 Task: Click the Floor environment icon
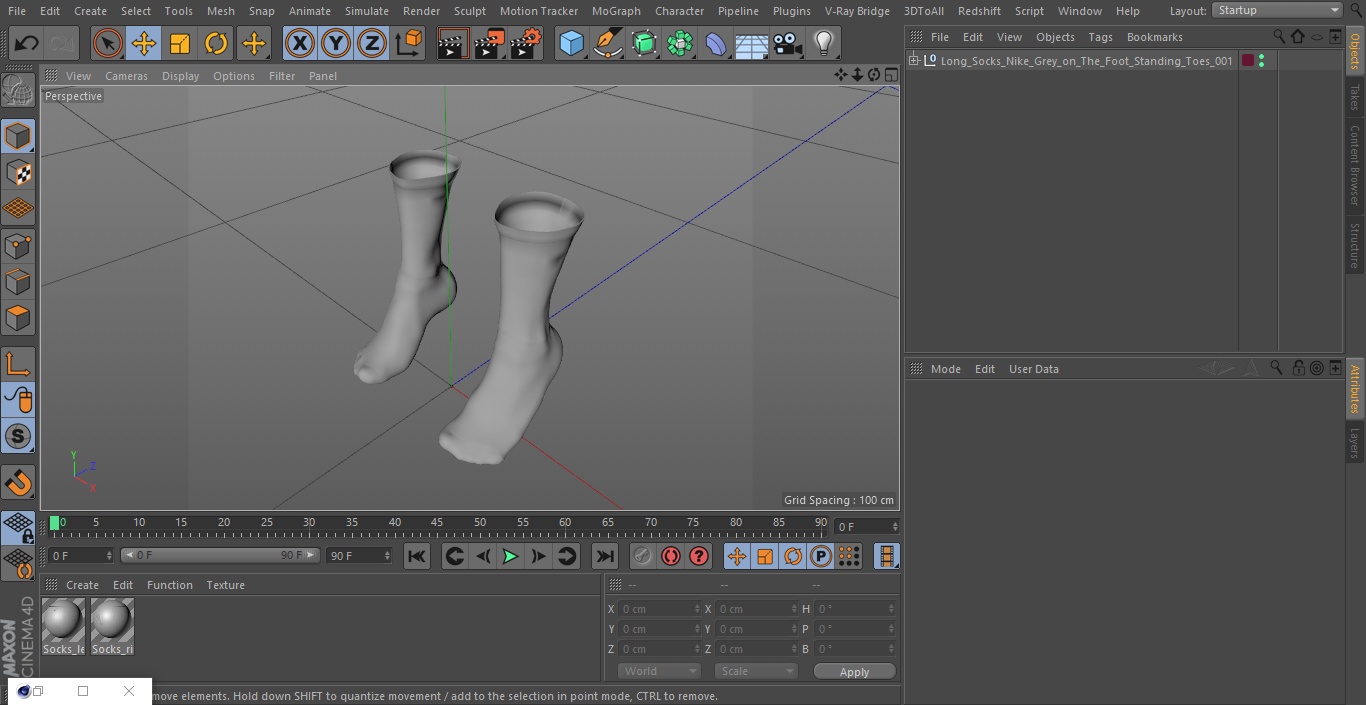(x=751, y=43)
